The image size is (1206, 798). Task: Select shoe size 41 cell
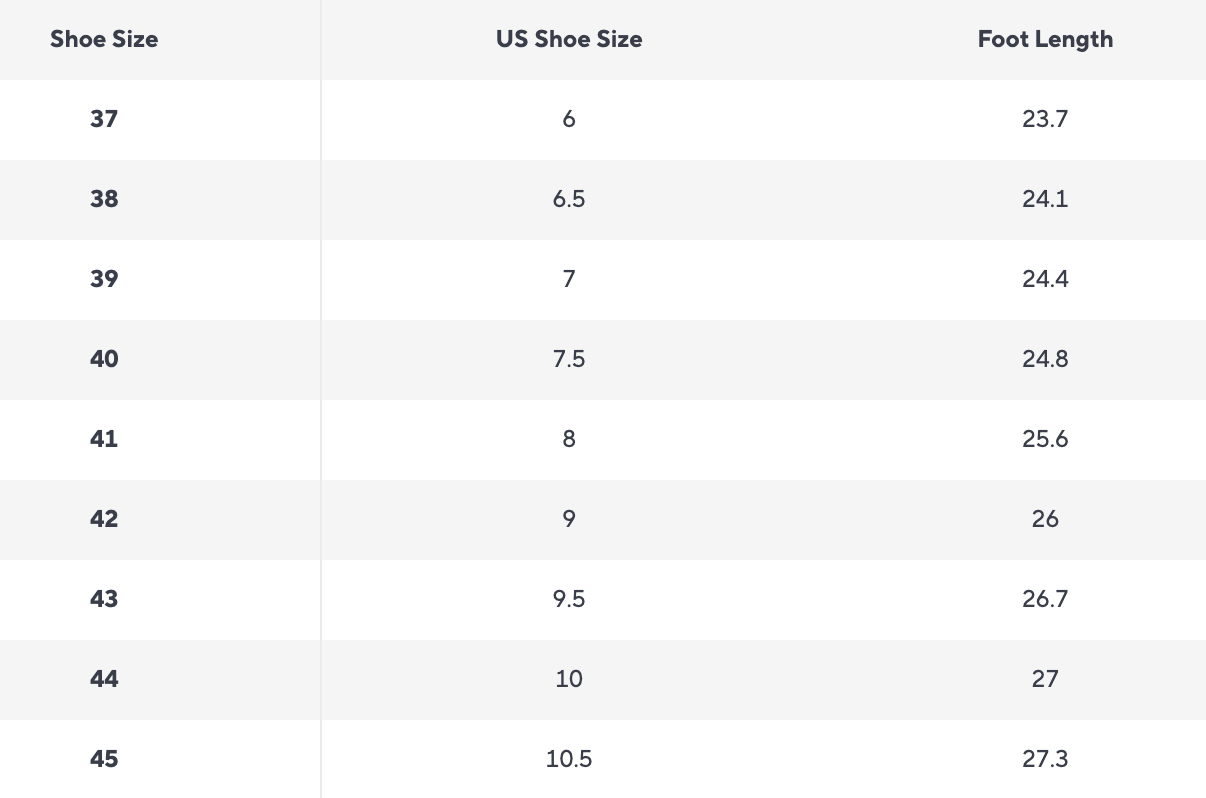pos(104,439)
